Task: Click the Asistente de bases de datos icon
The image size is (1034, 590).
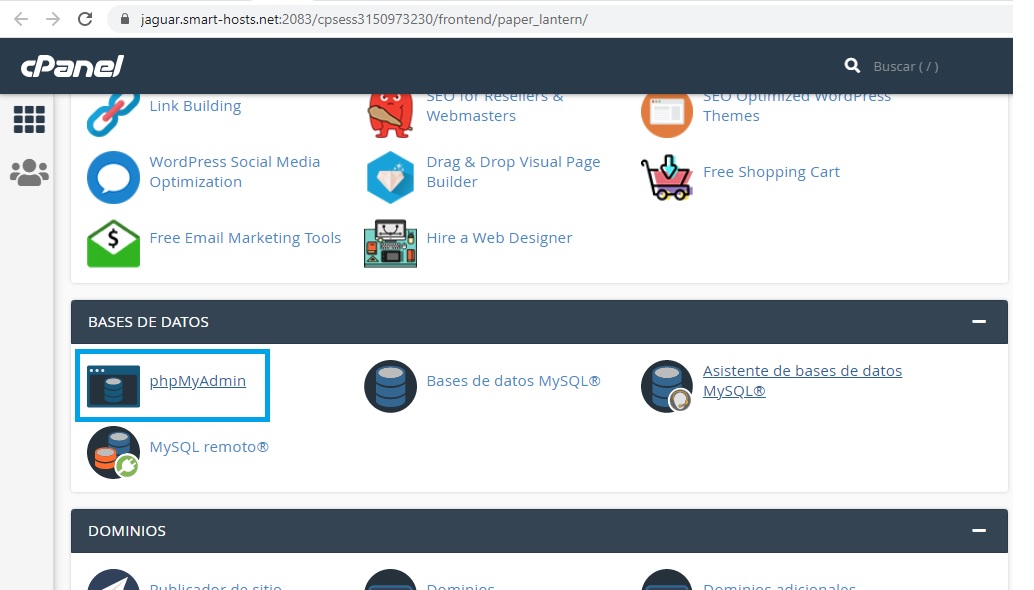Action: point(667,386)
